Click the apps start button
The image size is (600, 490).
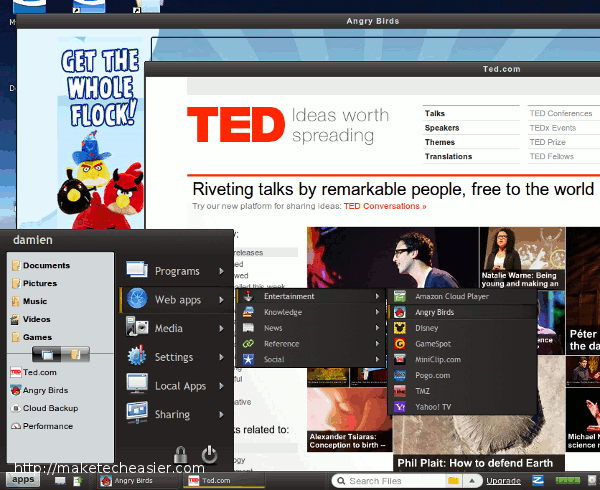tap(23, 480)
